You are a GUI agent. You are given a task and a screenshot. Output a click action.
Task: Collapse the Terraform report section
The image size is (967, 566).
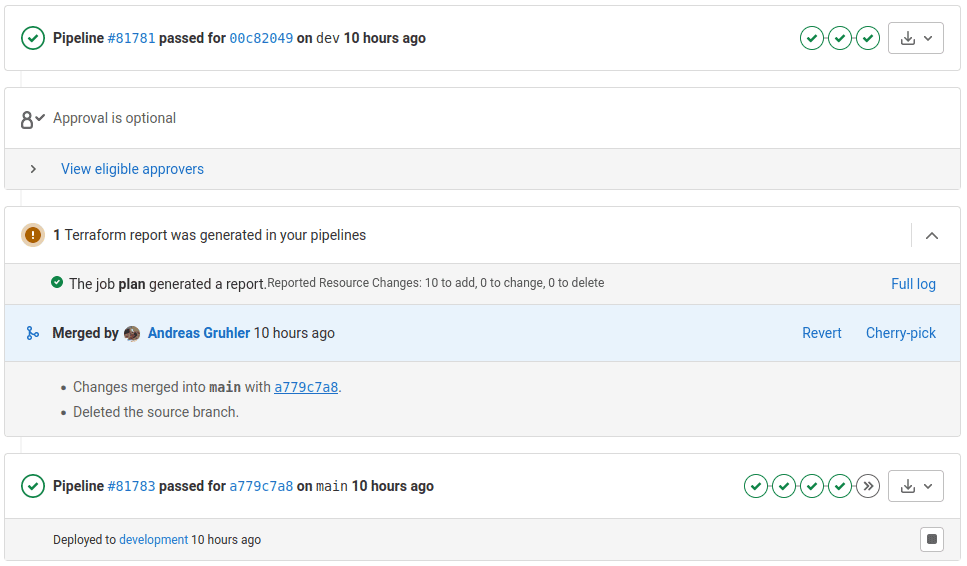point(931,236)
